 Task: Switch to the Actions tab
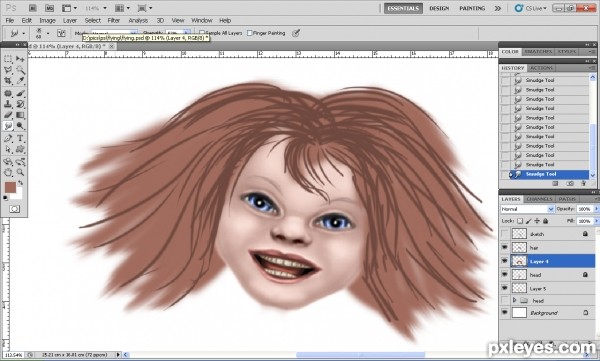541,68
